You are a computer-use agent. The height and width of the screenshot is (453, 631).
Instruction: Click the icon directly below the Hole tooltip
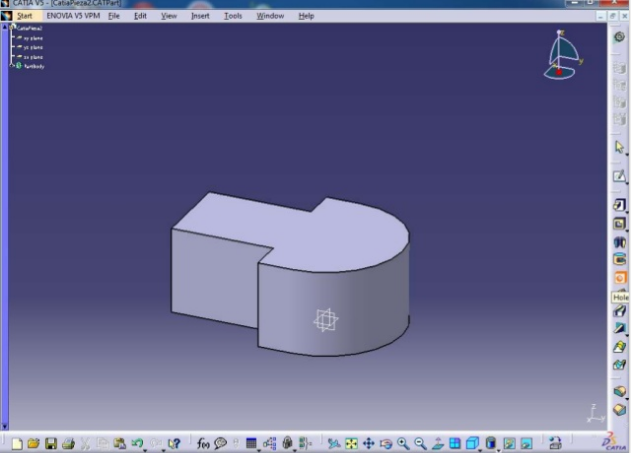point(620,311)
